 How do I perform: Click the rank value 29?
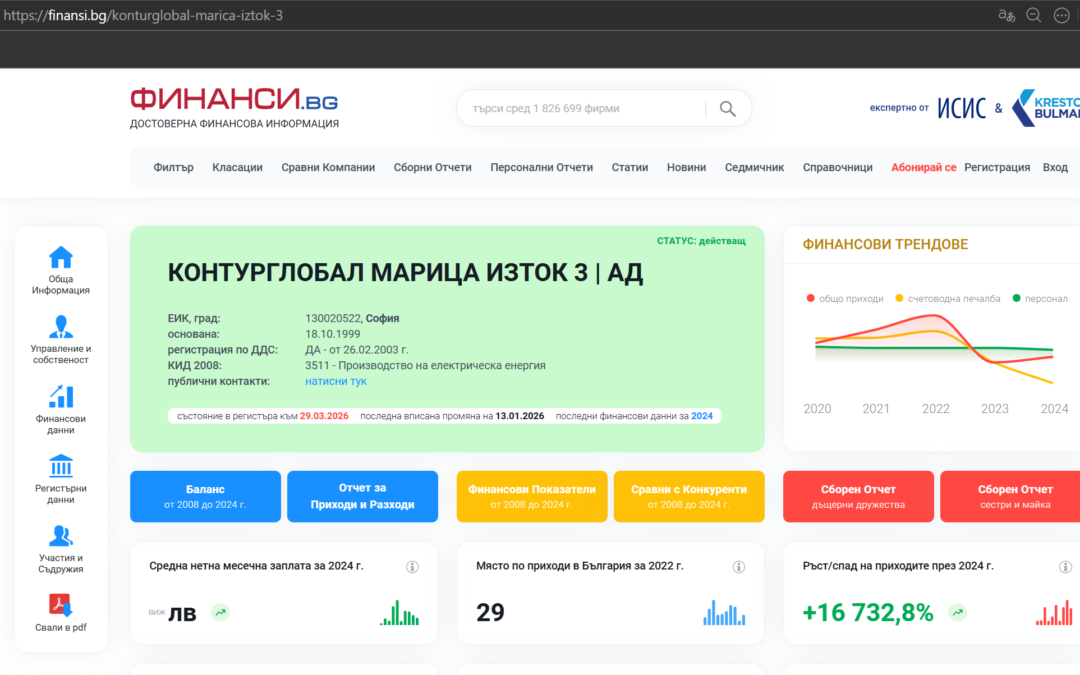pos(490,612)
